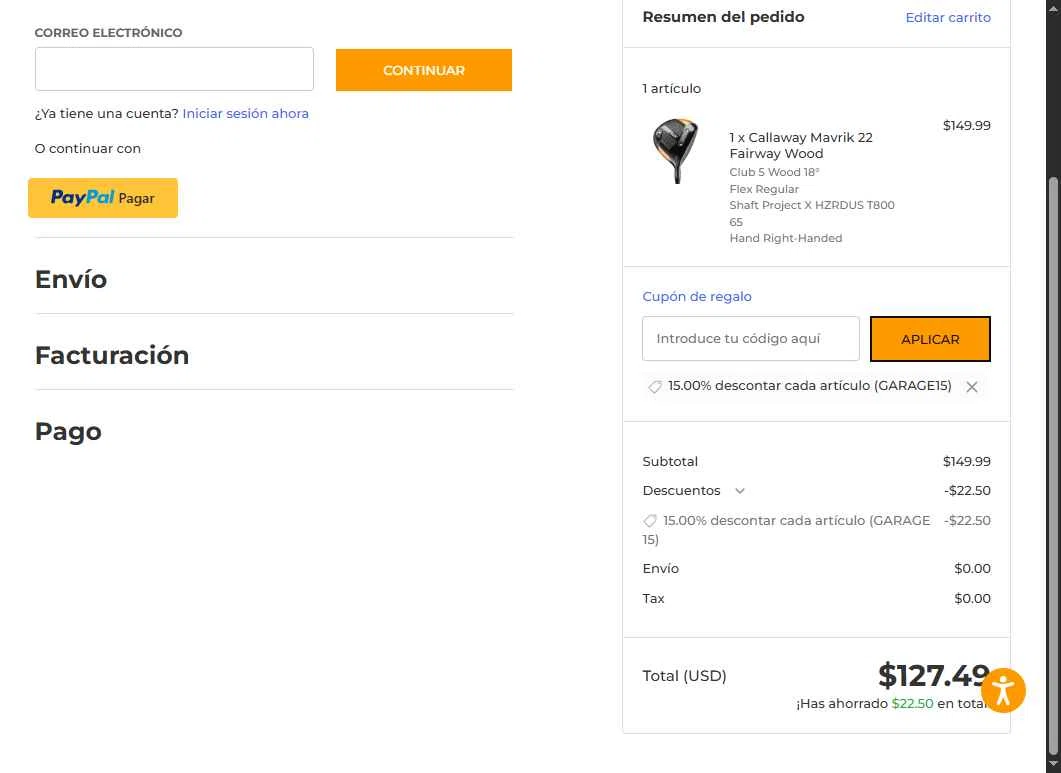The width and height of the screenshot is (1061, 773).
Task: Click the discount tag icon under Descuentos
Action: click(650, 521)
